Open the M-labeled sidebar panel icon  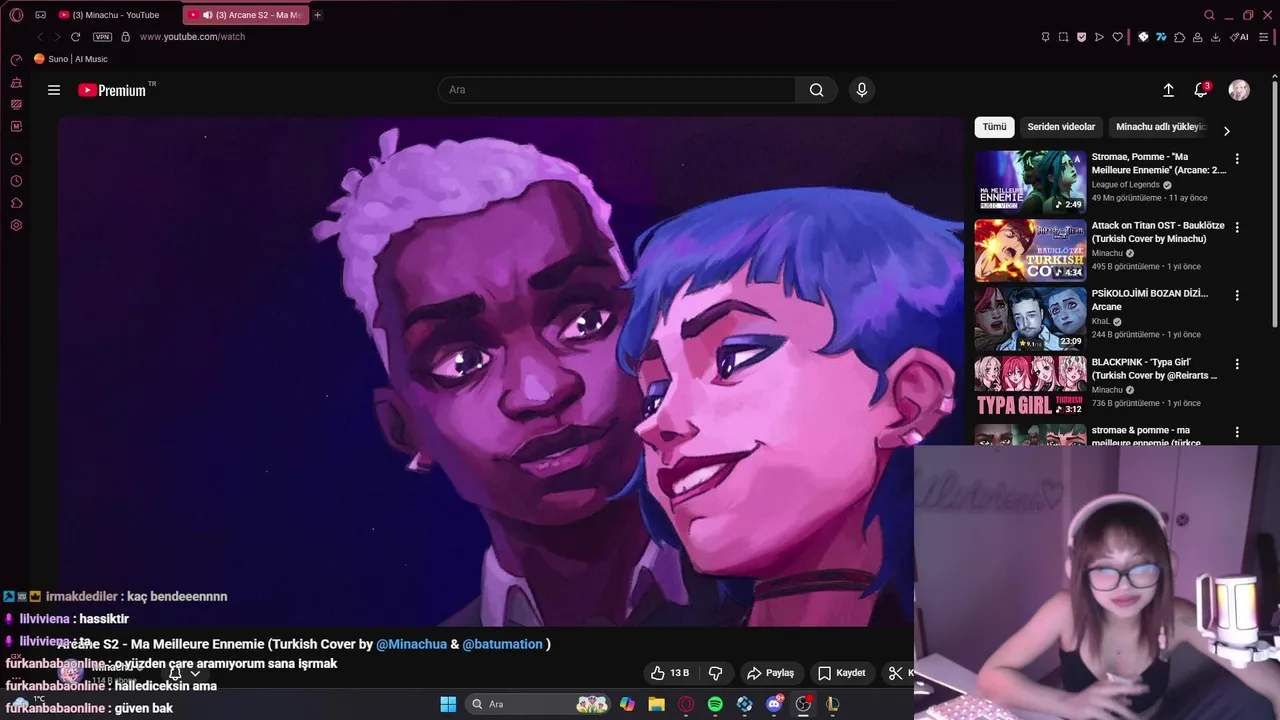[x=16, y=126]
